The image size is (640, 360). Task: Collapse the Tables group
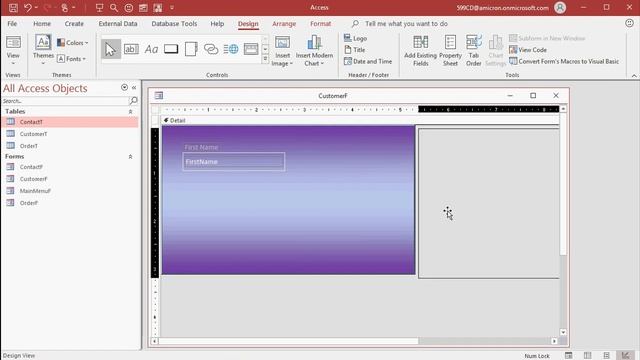click(x=131, y=111)
